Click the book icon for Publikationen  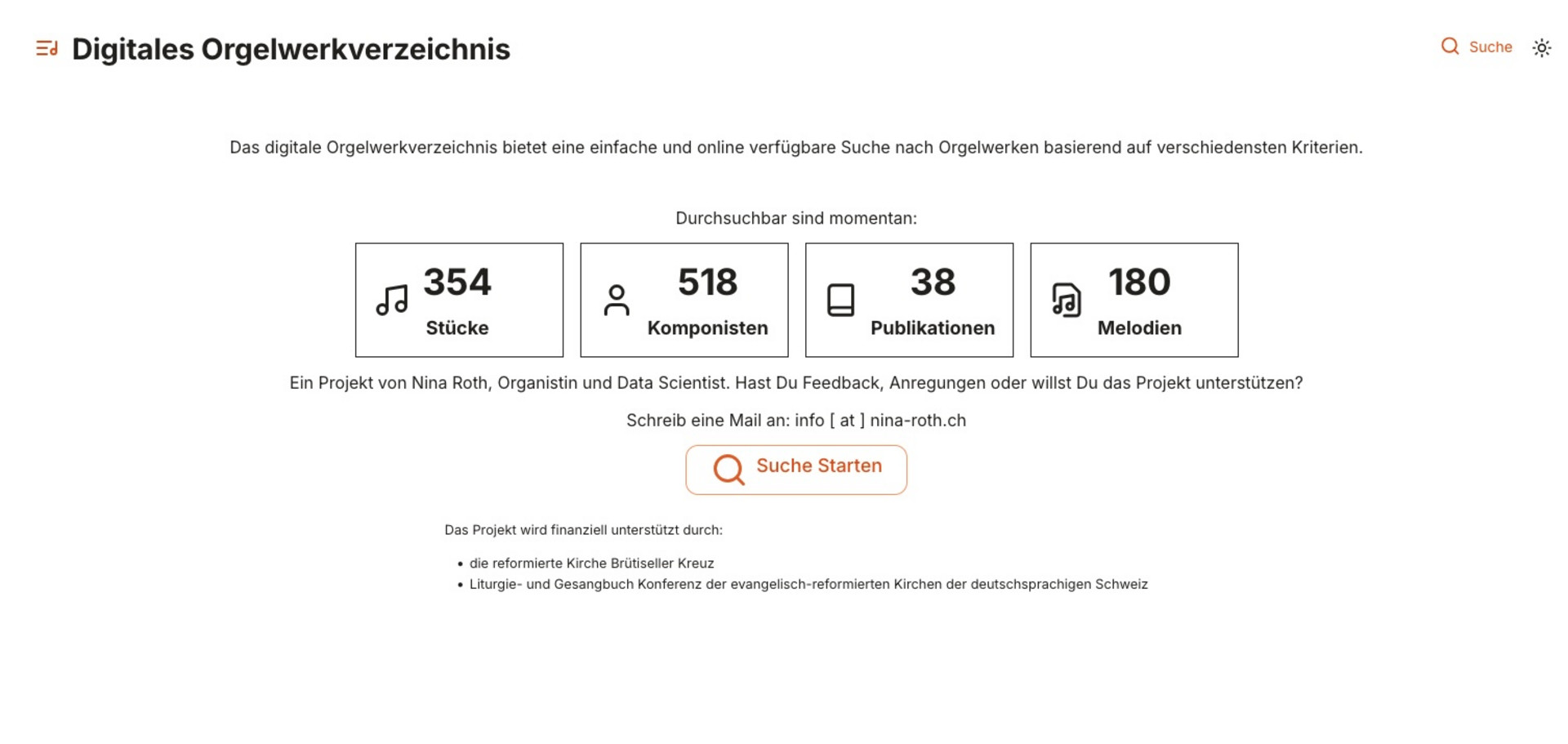pos(840,300)
